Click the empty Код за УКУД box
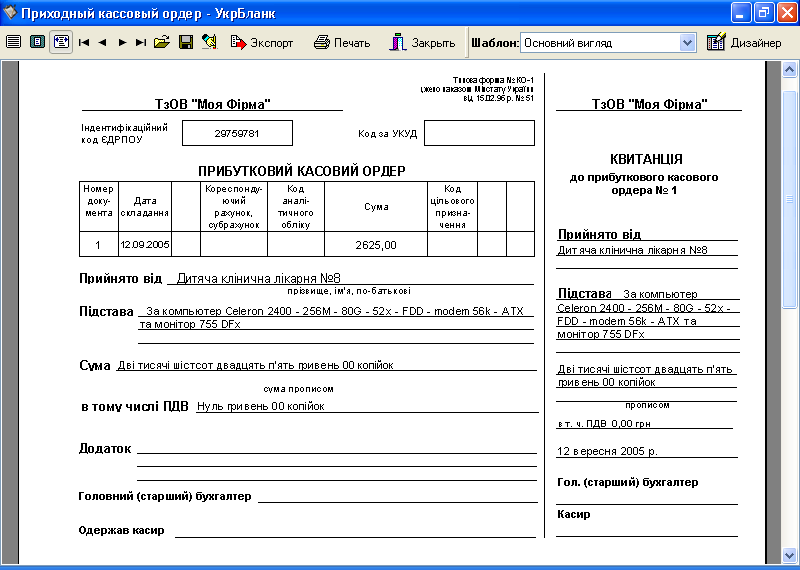This screenshot has height=570, width=800. pos(479,133)
